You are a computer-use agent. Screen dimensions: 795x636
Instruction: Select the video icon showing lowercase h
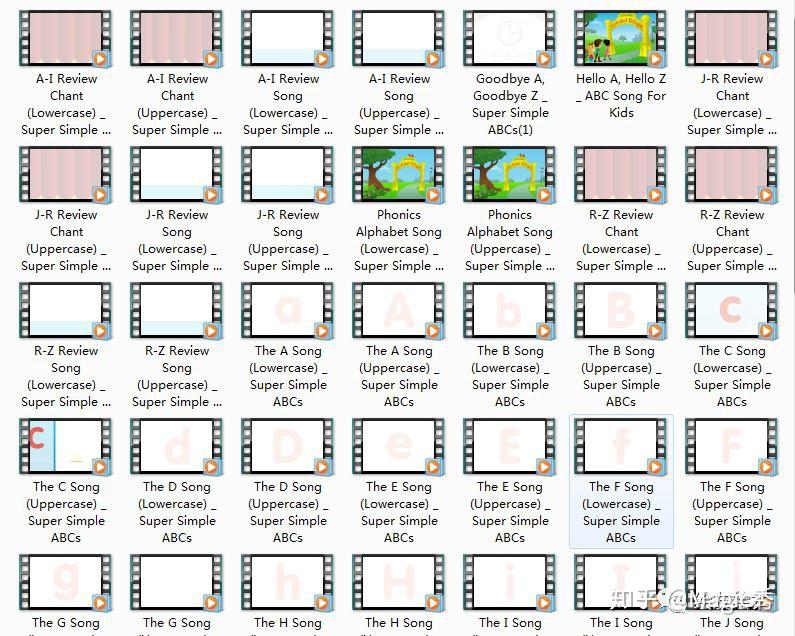click(287, 582)
